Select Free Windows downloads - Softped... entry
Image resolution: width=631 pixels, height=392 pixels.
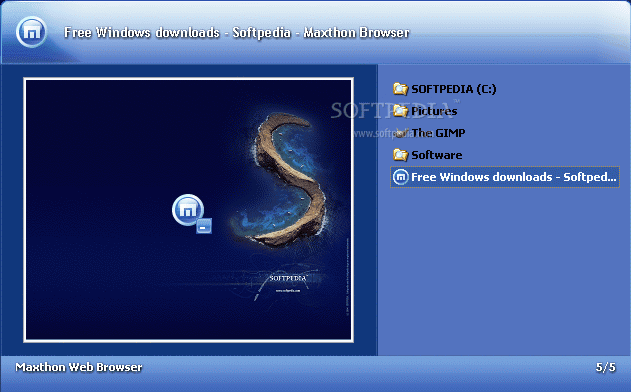point(505,177)
